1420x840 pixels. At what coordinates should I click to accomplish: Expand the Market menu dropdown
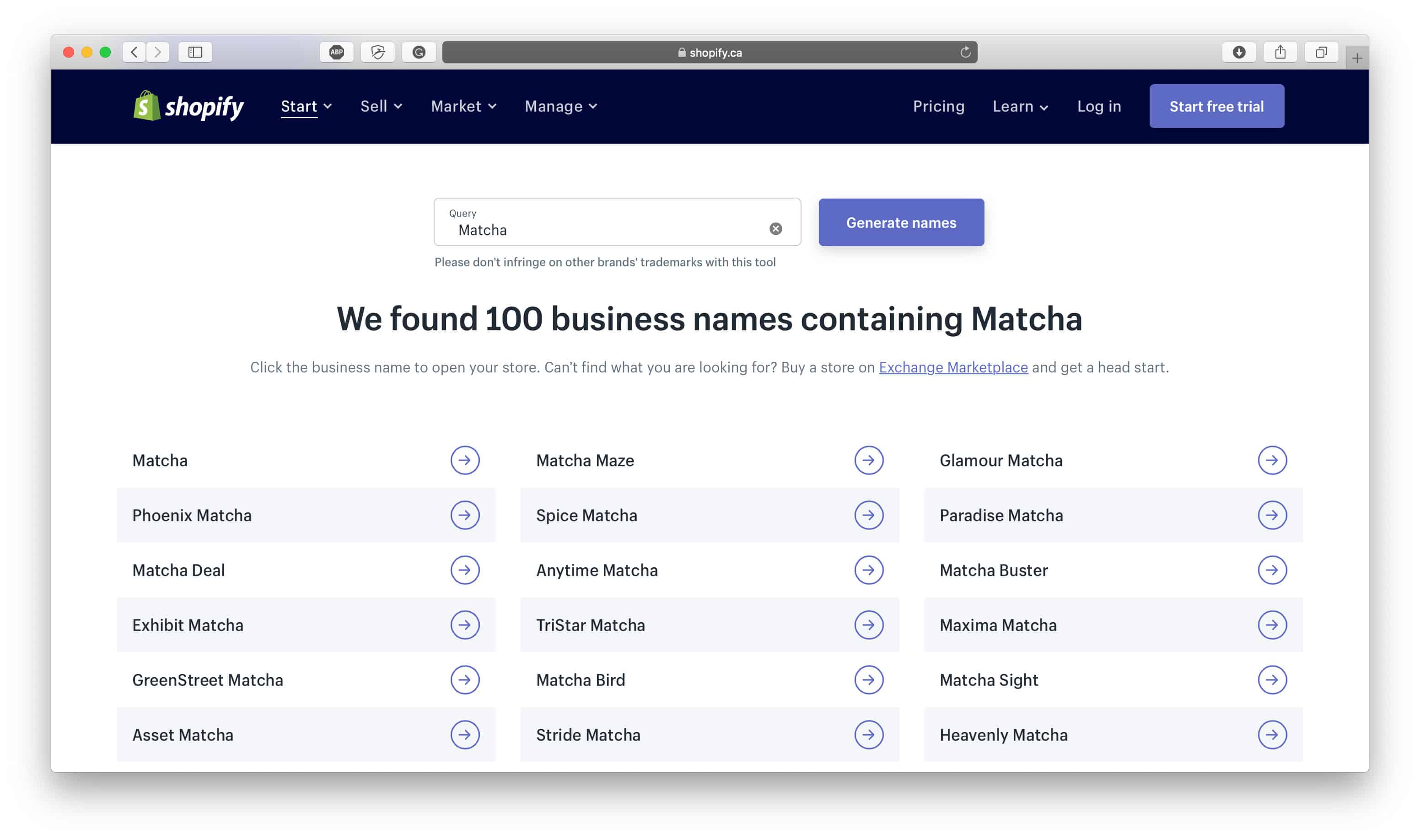pyautogui.click(x=463, y=107)
